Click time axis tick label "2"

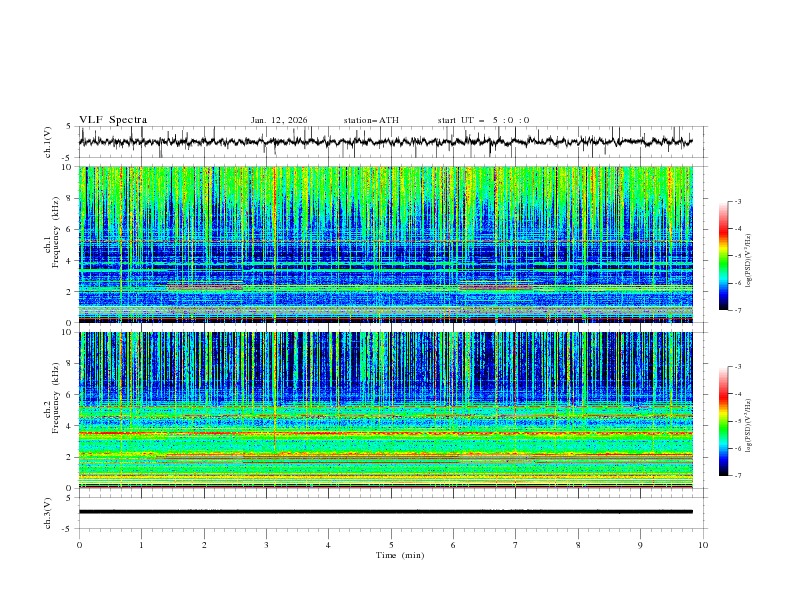pos(204,545)
